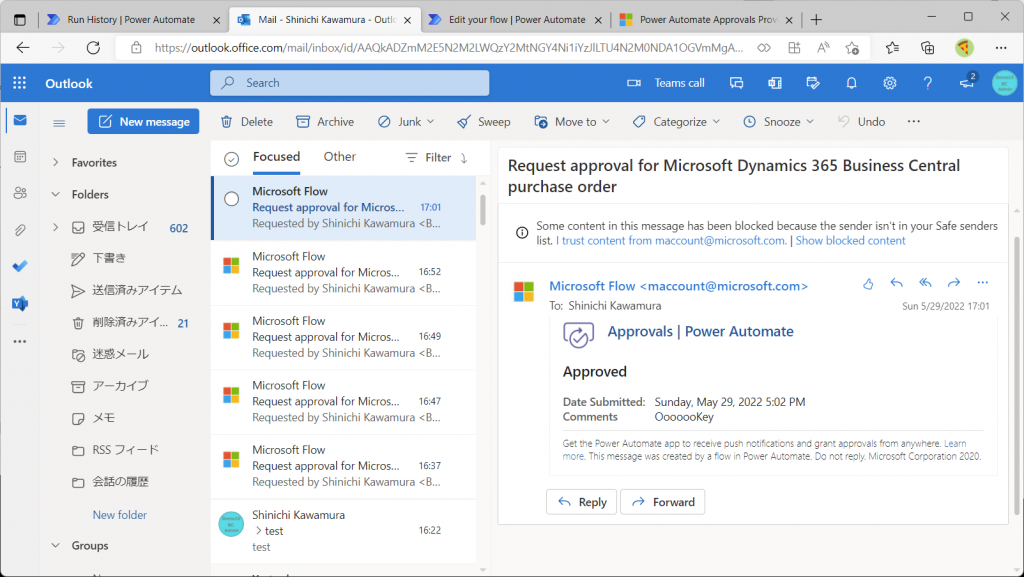Trust content from maccount@microsoft.com
This screenshot has height=577, width=1024.
click(671, 240)
